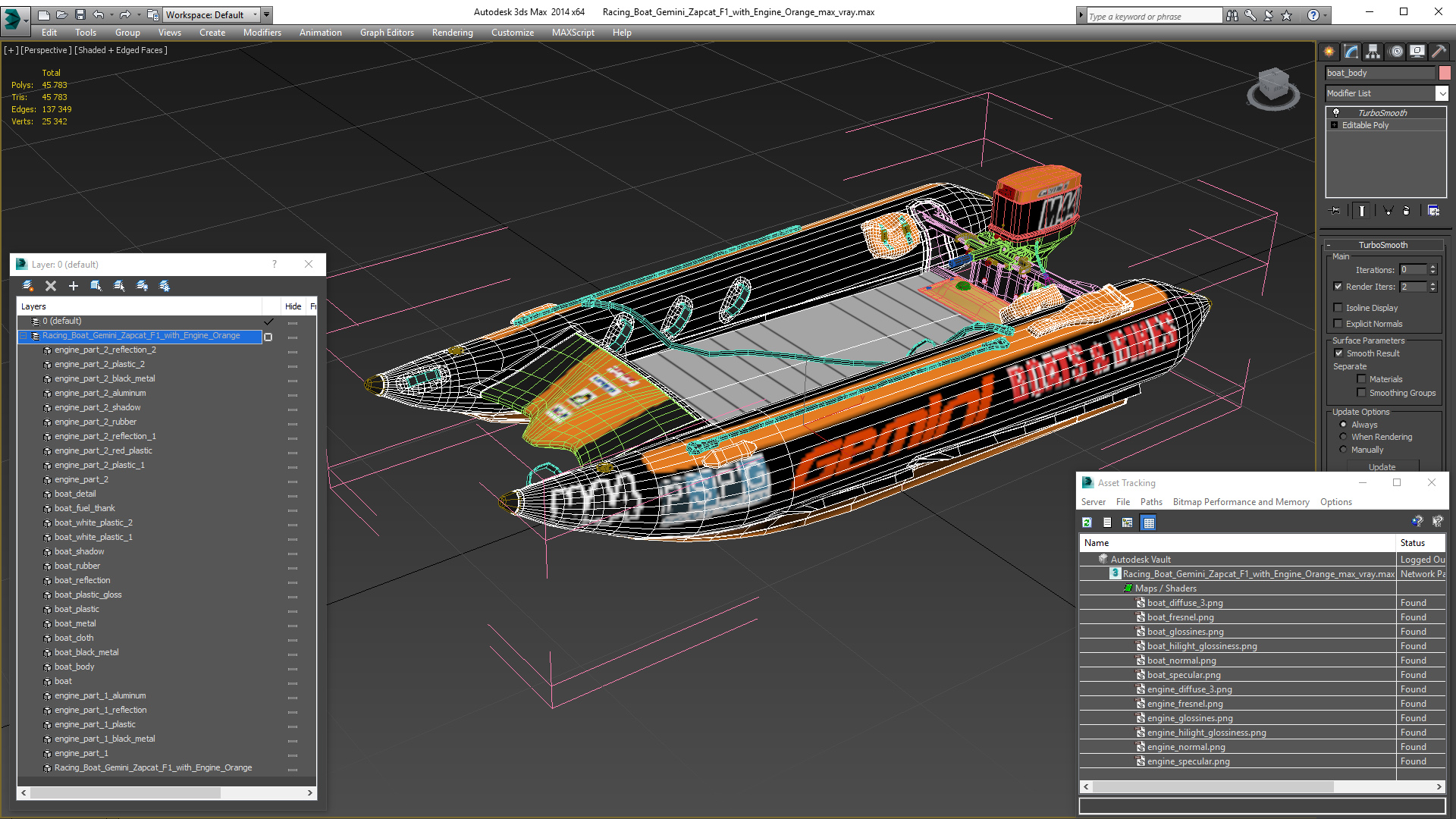Click the Save File floppy icon
This screenshot has height=819, width=1456.
tap(80, 14)
